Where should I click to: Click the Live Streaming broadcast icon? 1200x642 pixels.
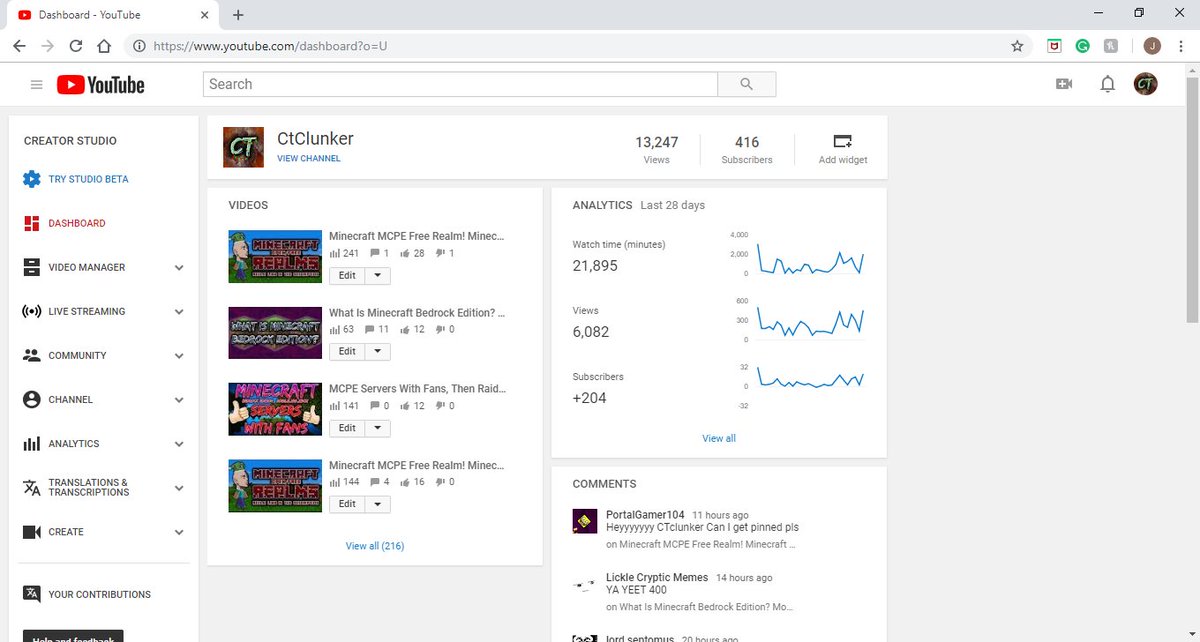[32, 311]
